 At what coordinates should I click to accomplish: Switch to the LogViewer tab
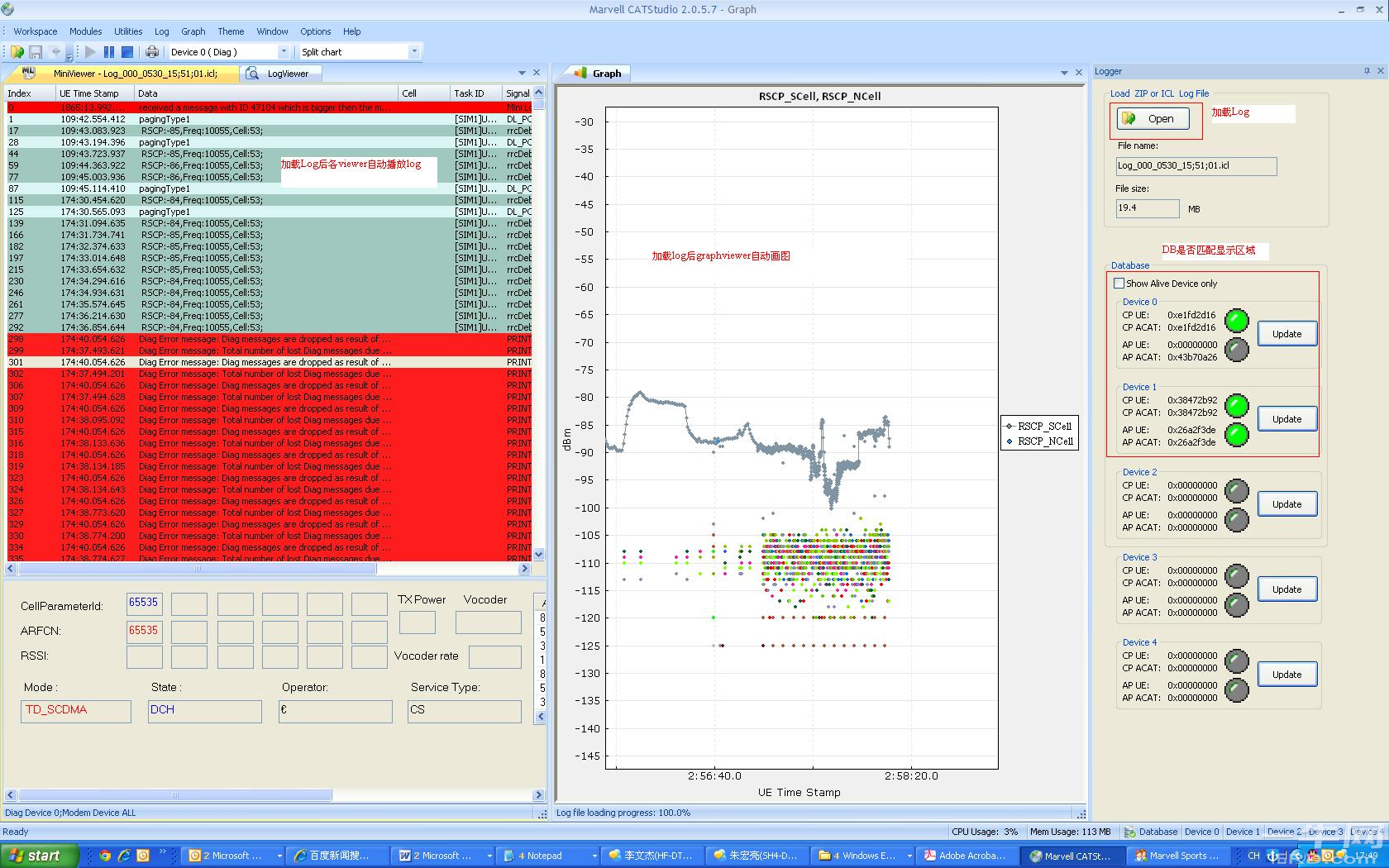click(287, 74)
